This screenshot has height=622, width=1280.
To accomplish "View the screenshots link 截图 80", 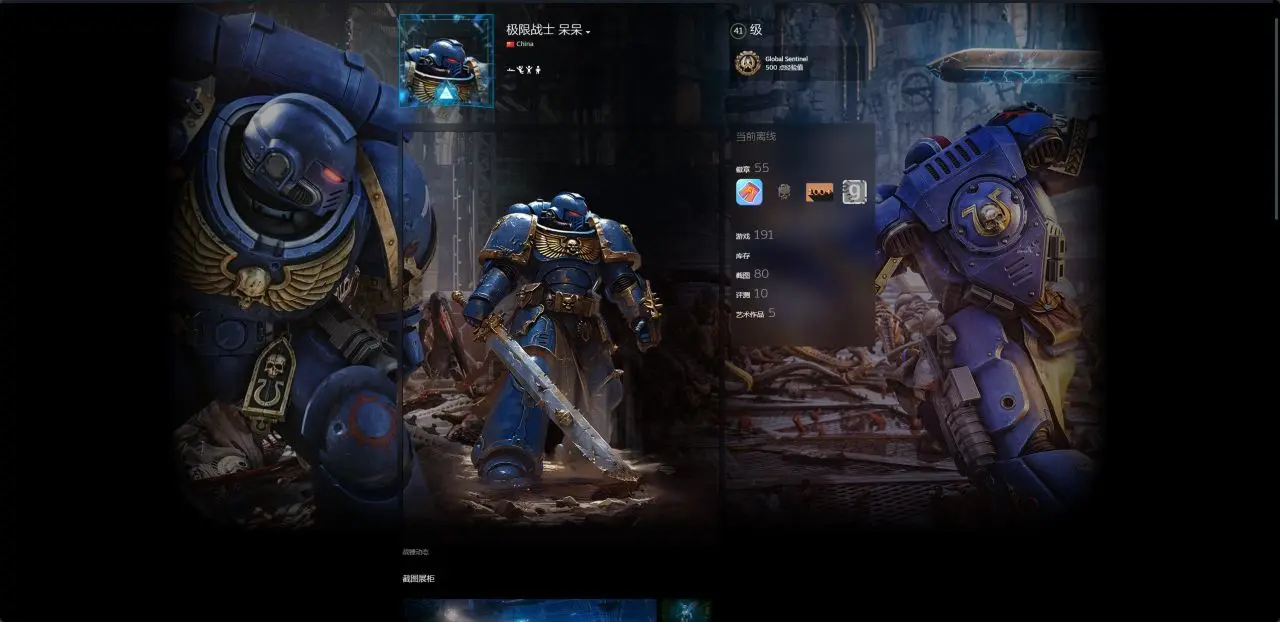I will [753, 274].
